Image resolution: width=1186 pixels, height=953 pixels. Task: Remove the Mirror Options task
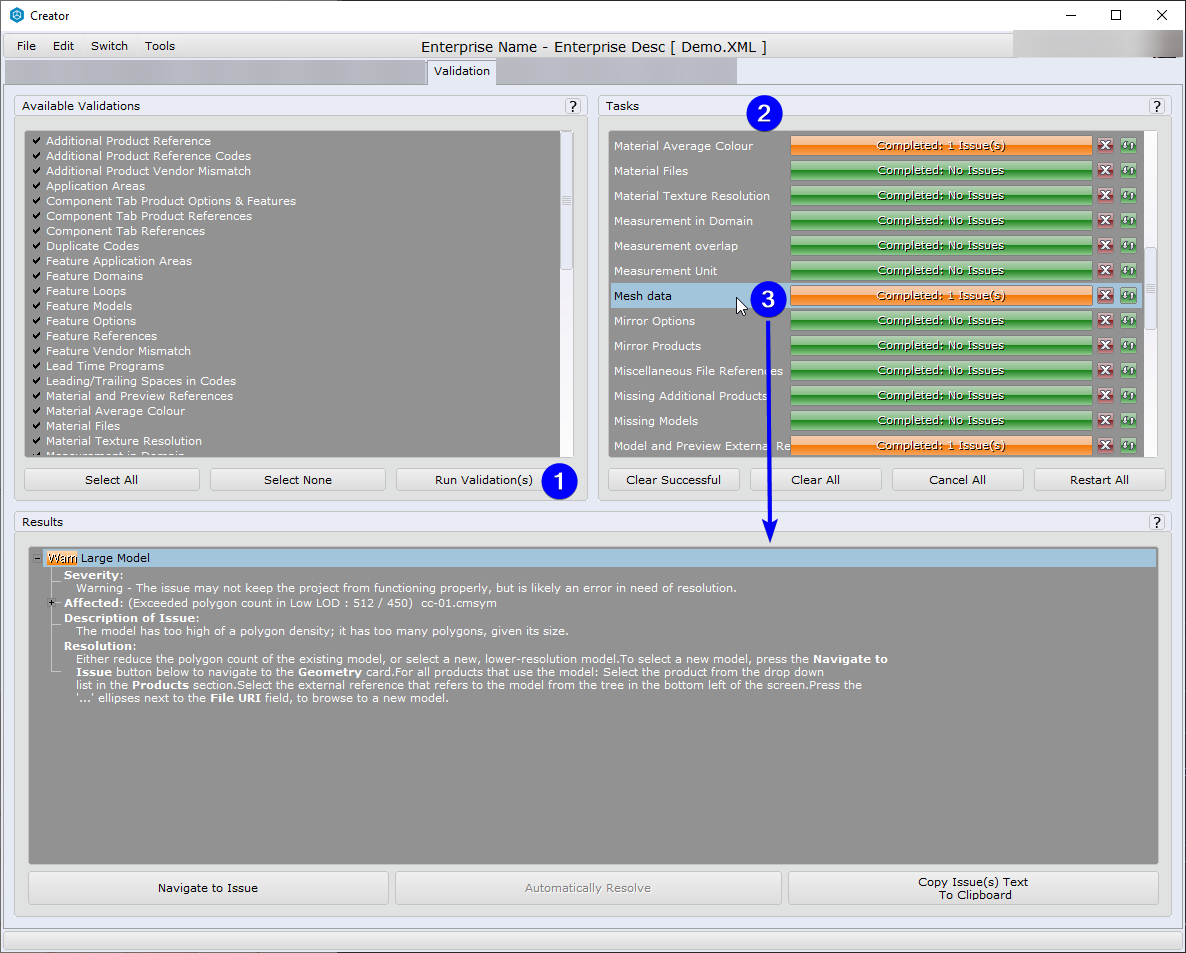[x=1105, y=320]
